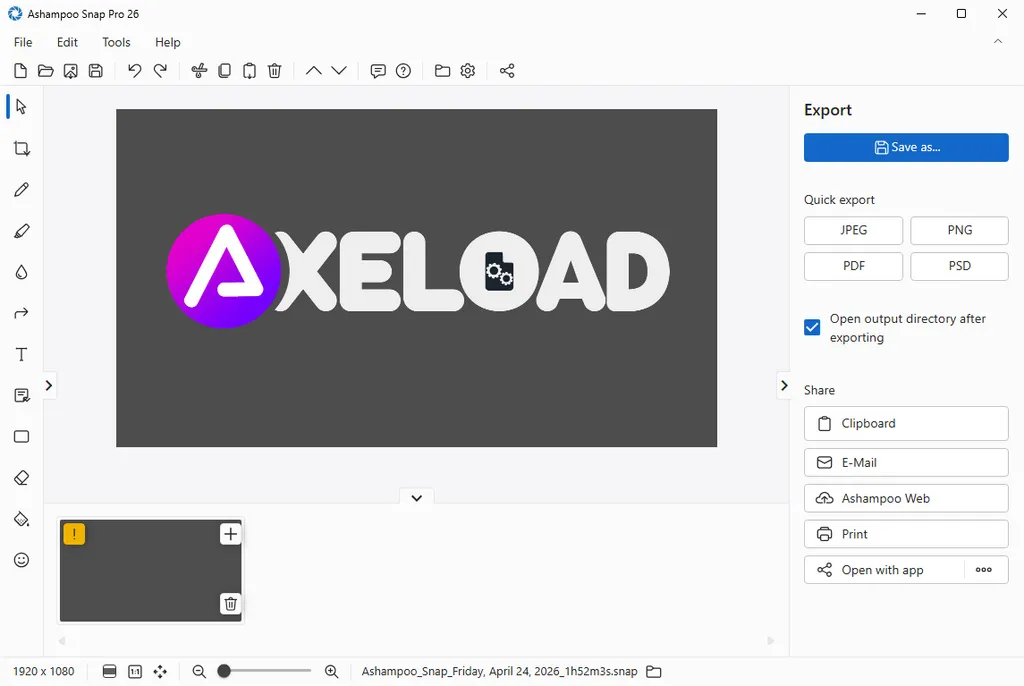Click the open image toolbar icon
Screen dimensions: 1024x686
coord(71,71)
